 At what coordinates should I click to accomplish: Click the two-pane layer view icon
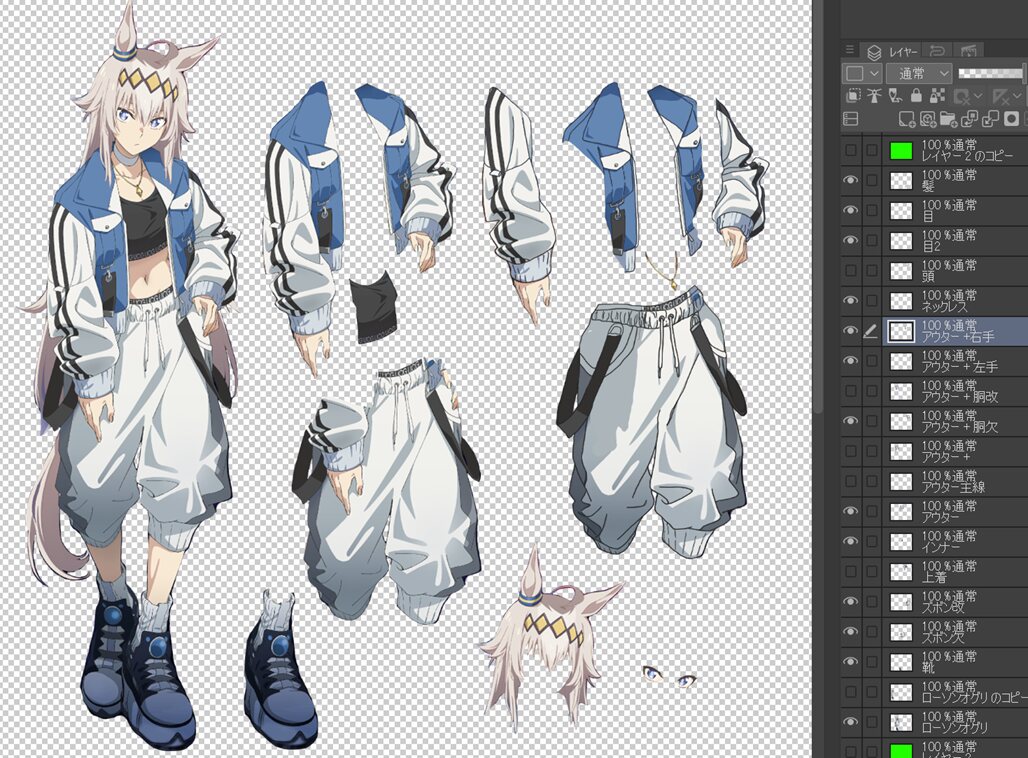[x=850, y=119]
